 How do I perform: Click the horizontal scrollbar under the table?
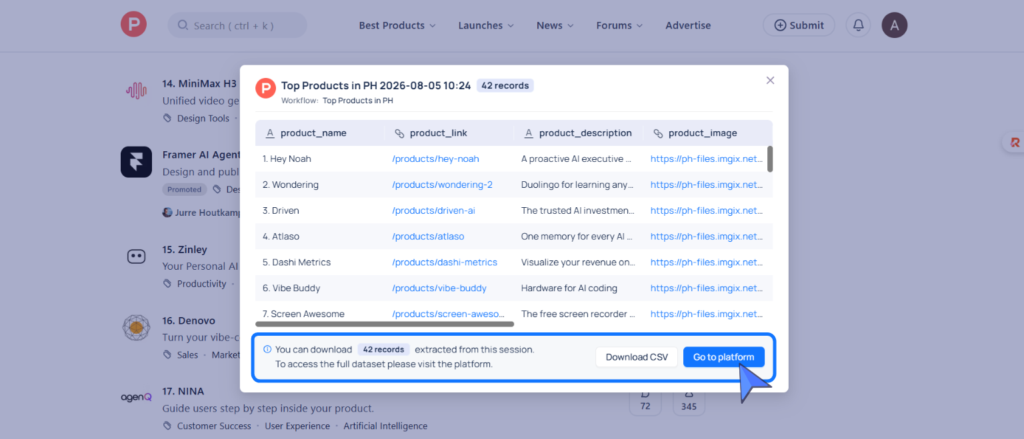pos(385,323)
